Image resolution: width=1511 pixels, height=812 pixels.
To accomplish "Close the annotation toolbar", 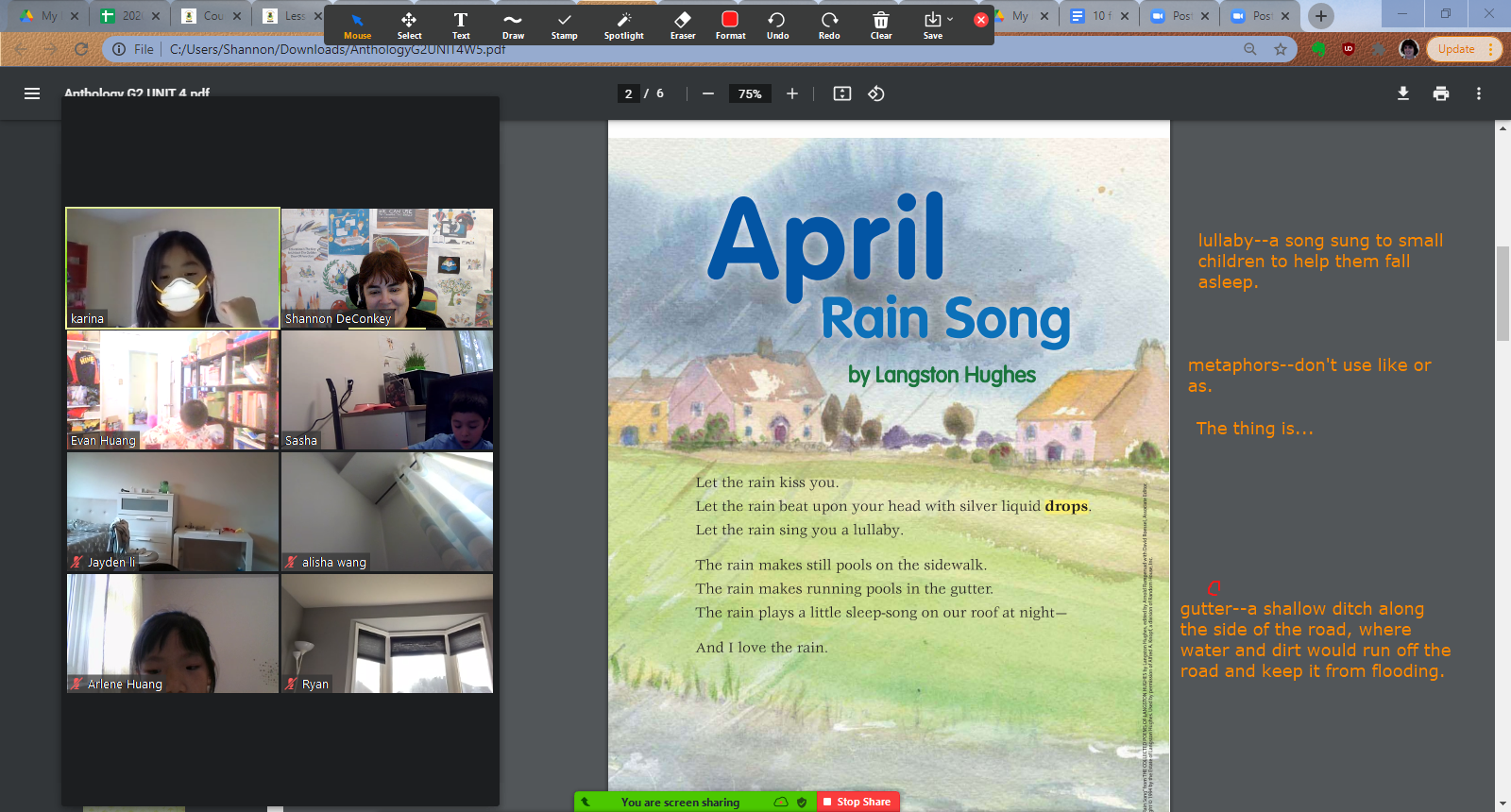I will point(981,19).
